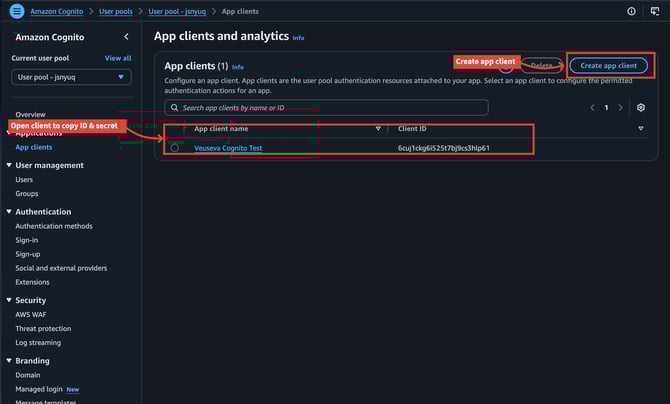Image resolution: width=670 pixels, height=404 pixels.
Task: Open Log streaming page
Action: point(38,343)
